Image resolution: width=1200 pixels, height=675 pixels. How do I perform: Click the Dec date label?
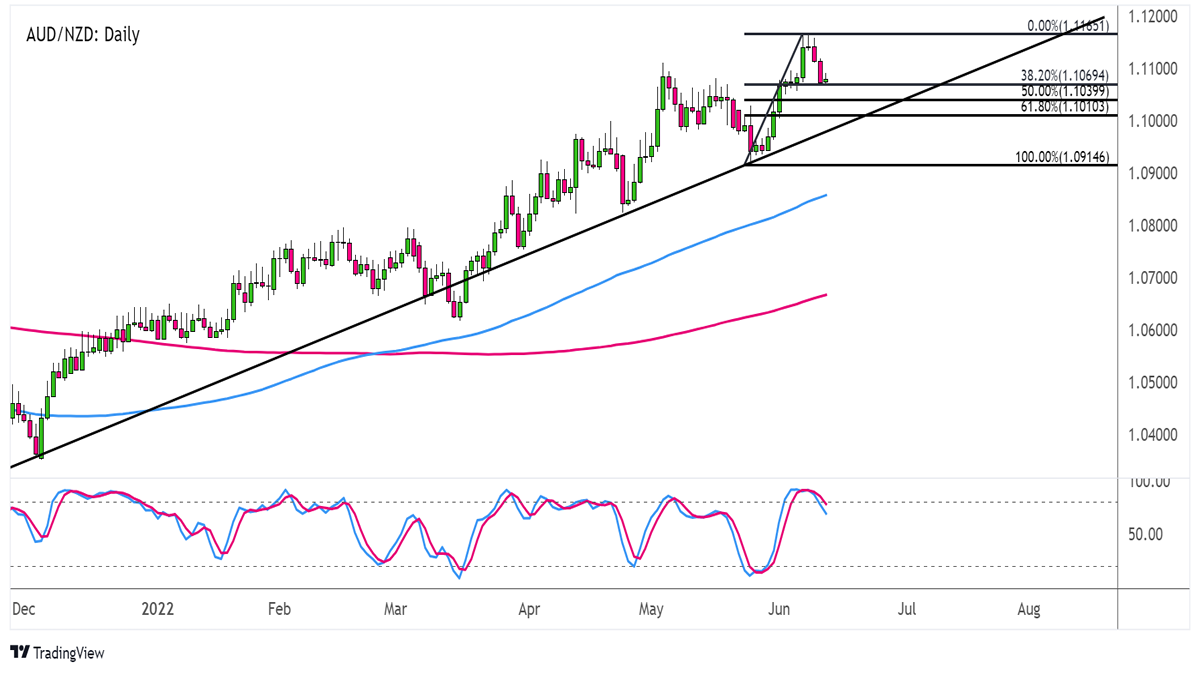point(22,608)
